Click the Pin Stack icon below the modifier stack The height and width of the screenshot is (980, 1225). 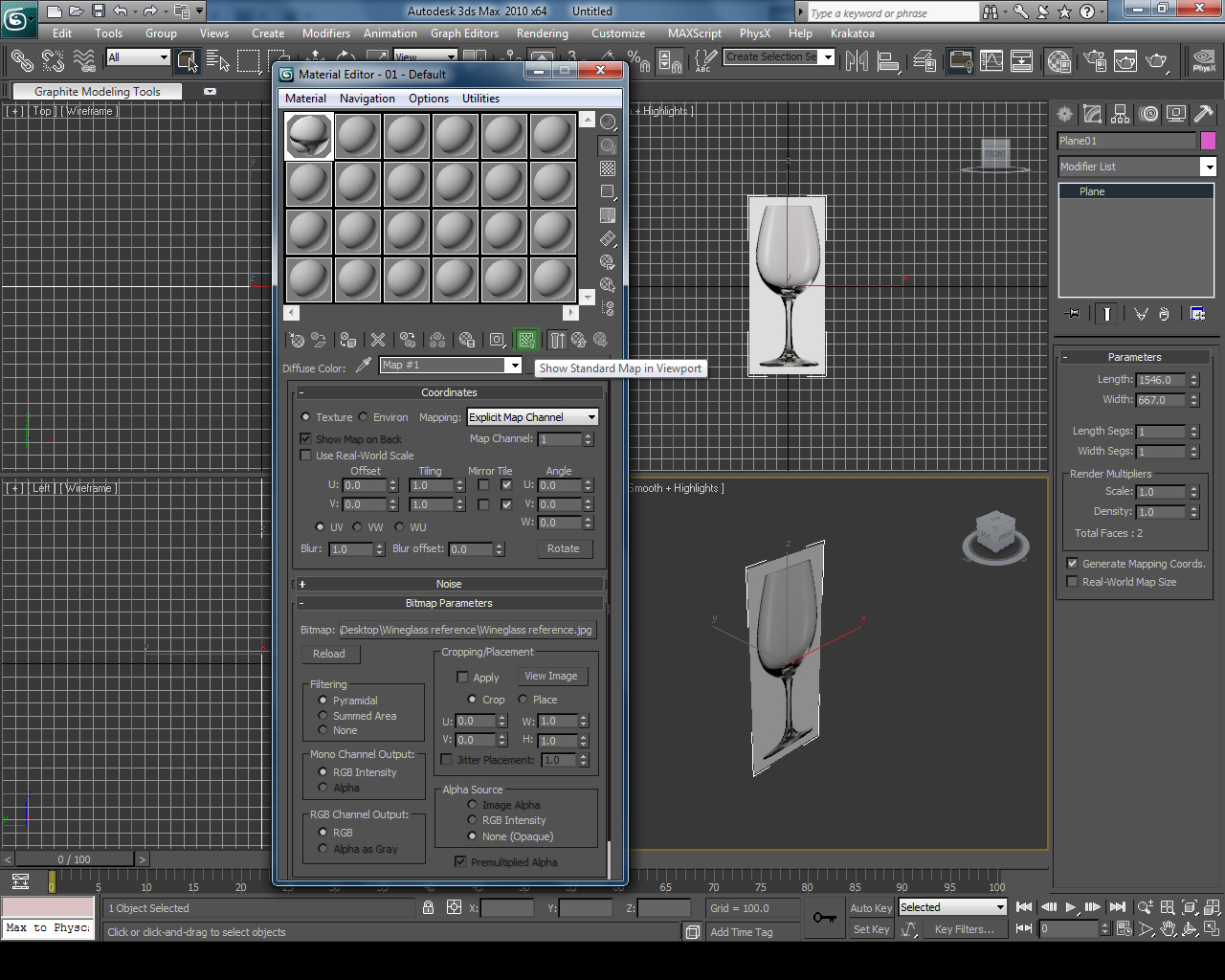pos(1072,313)
